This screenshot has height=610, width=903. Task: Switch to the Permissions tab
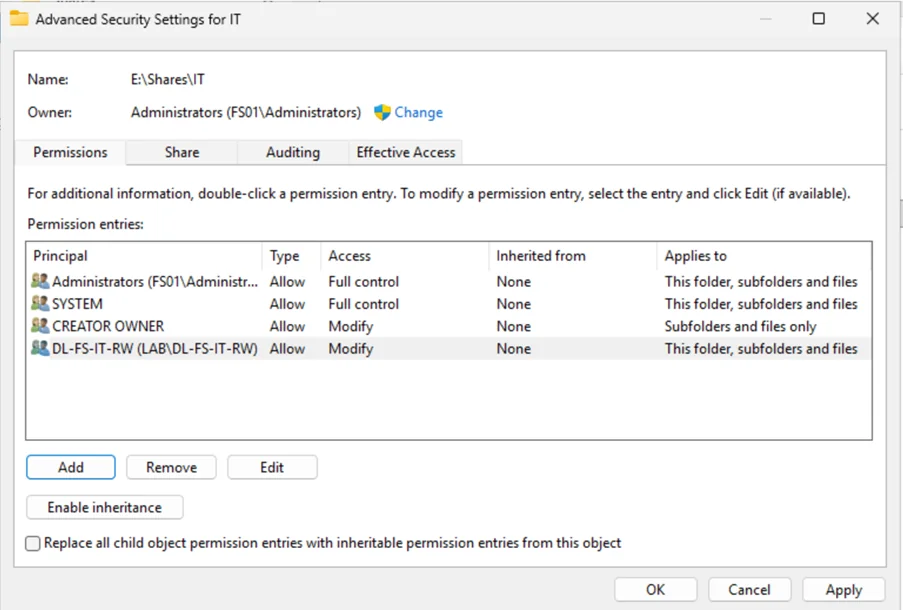70,153
